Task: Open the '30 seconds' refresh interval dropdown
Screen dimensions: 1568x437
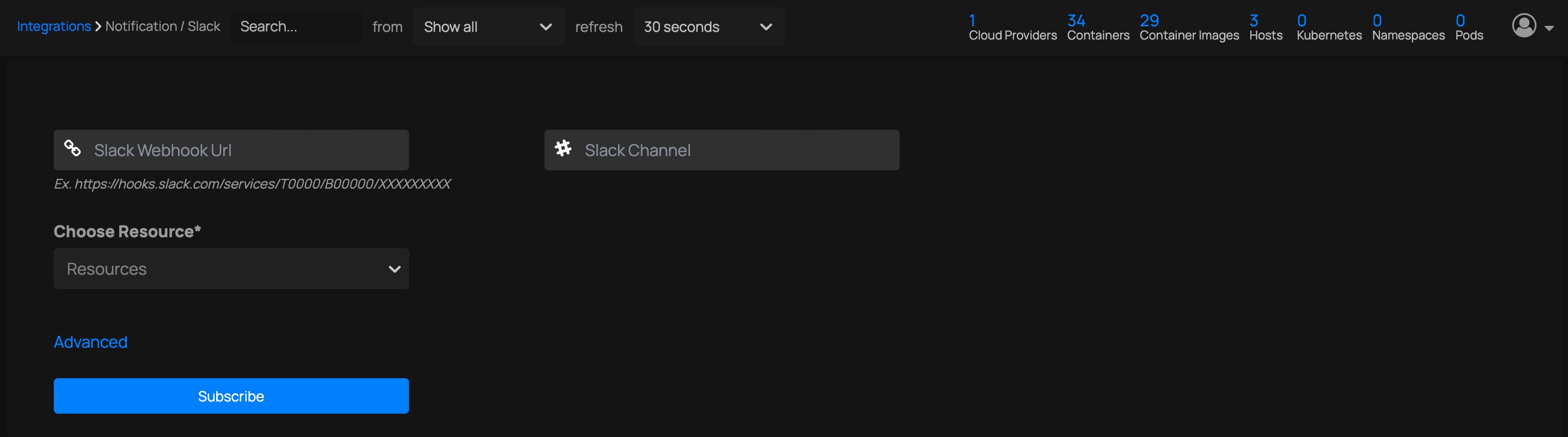Action: pyautogui.click(x=708, y=27)
